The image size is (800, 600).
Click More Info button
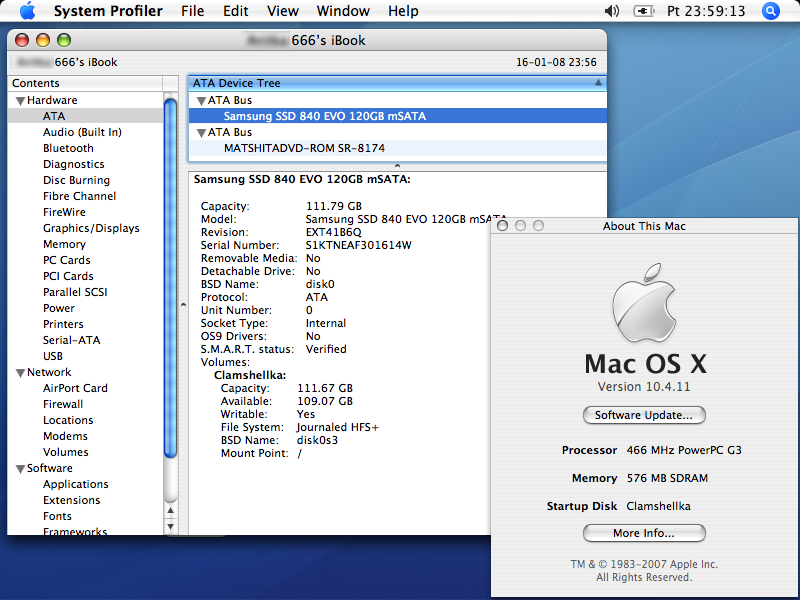tap(644, 533)
